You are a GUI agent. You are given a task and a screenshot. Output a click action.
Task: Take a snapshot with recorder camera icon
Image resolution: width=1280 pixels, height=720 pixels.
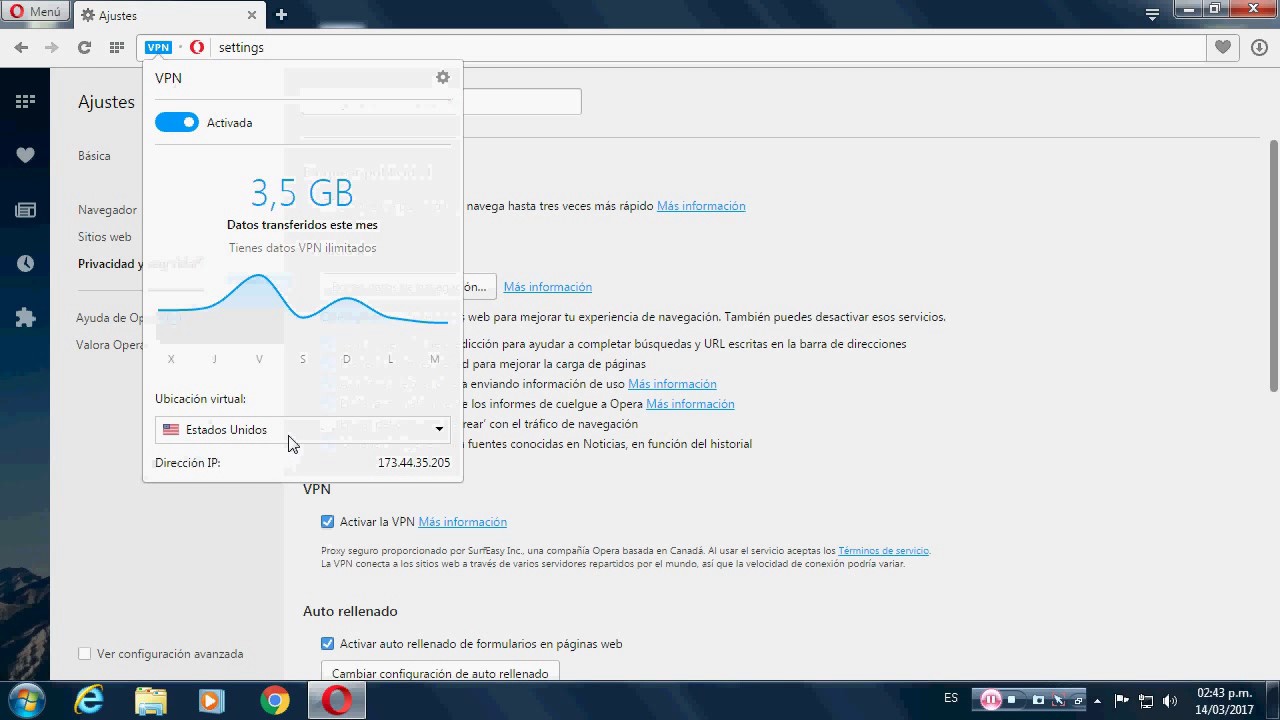coord(1038,700)
